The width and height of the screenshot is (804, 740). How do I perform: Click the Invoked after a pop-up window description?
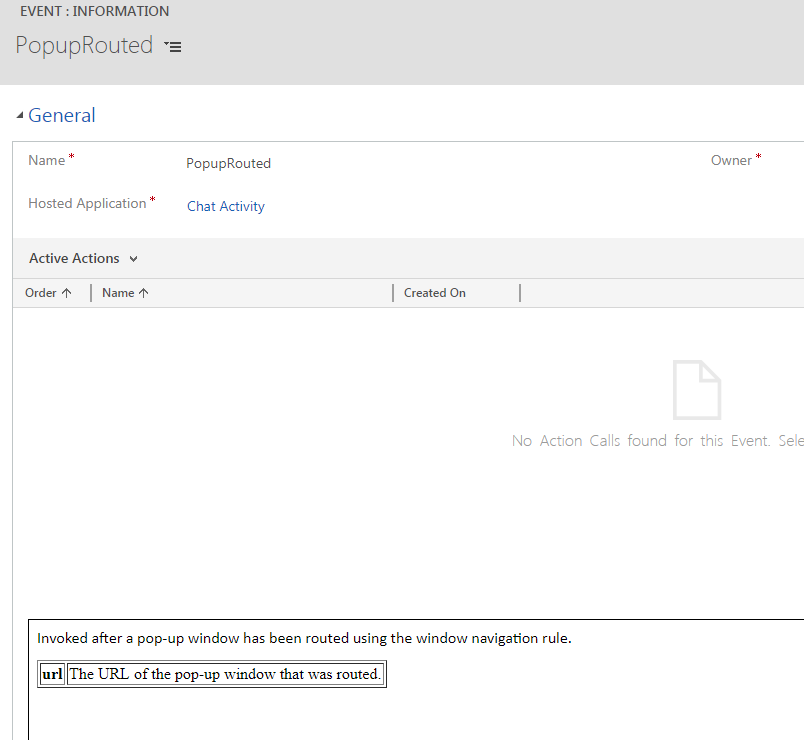click(x=304, y=638)
